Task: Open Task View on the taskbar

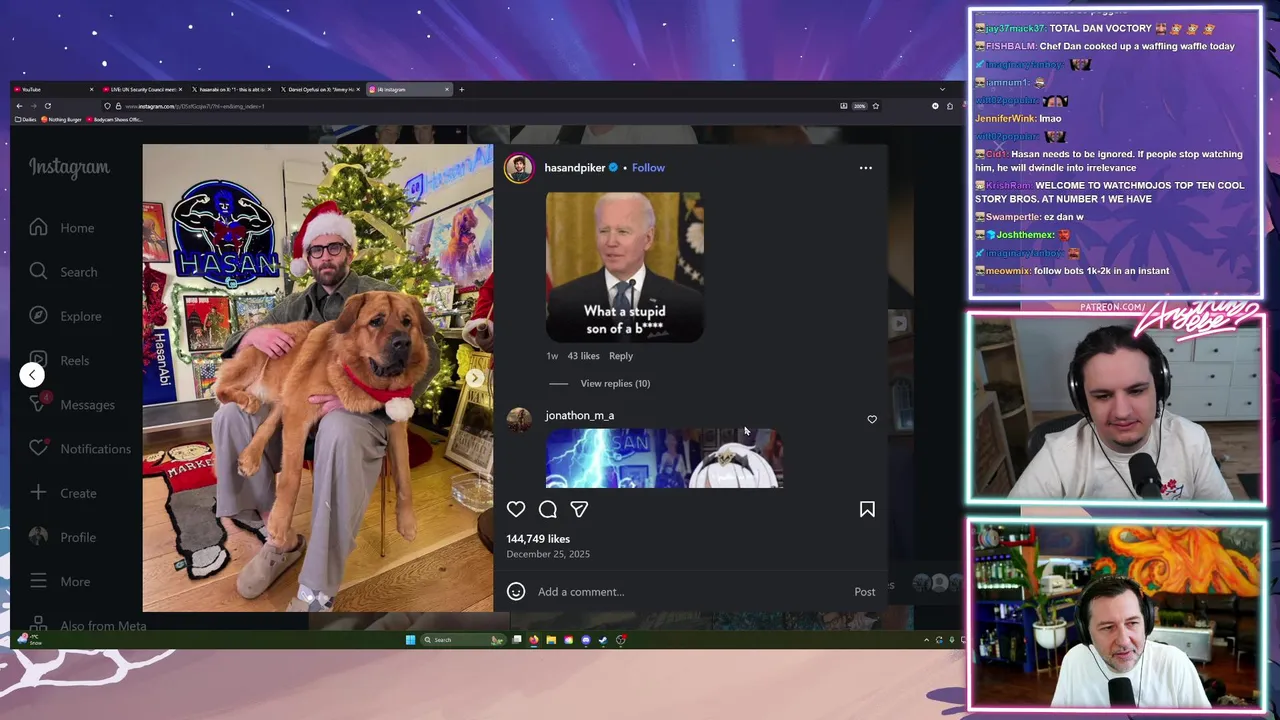Action: click(x=517, y=640)
